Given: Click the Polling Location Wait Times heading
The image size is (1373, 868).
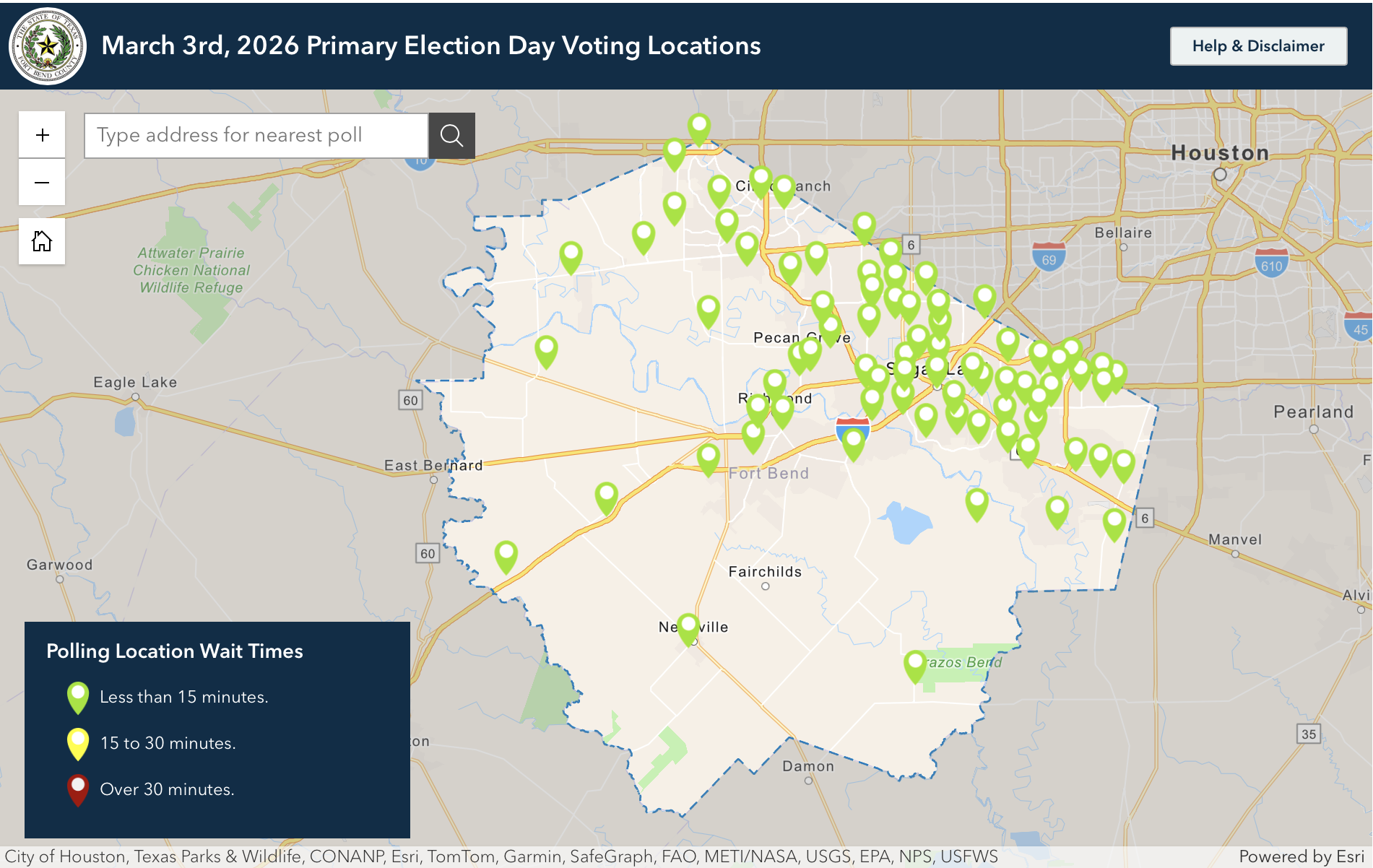Looking at the screenshot, I should 175,651.
